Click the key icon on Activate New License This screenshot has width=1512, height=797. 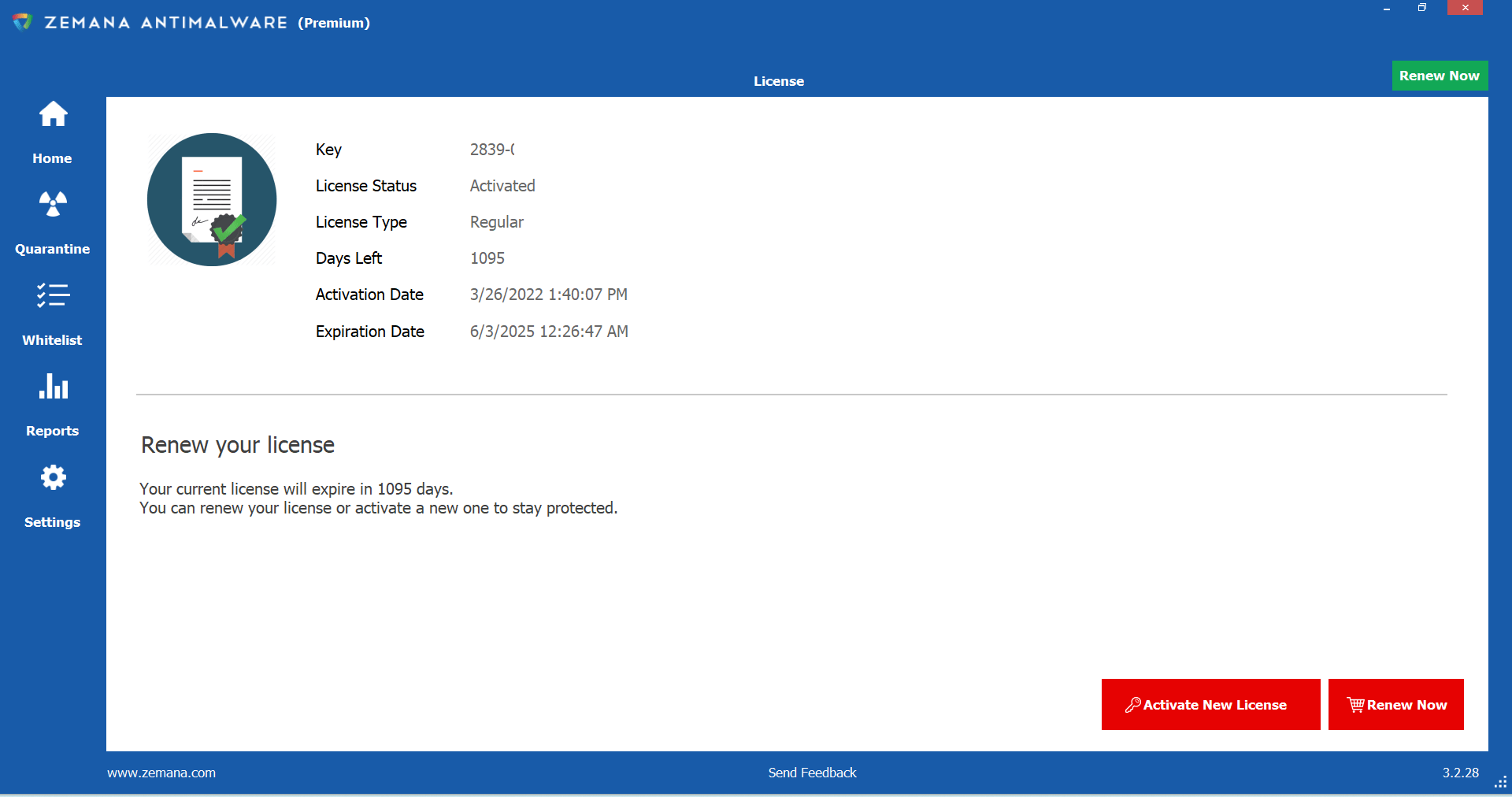1133,705
